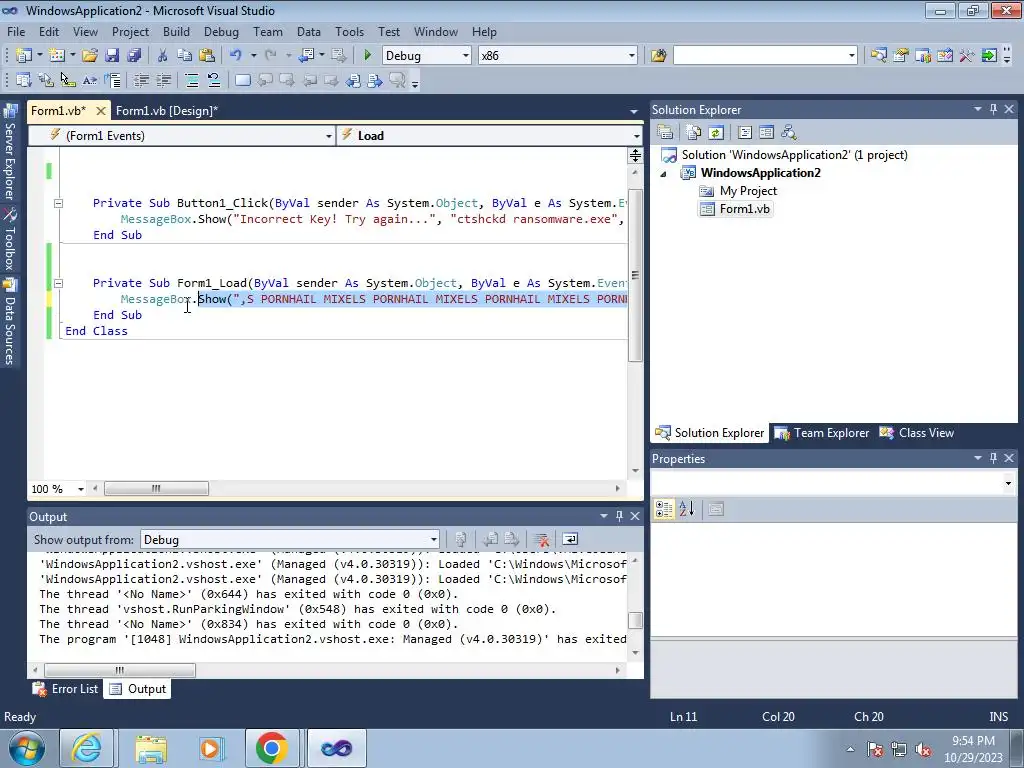Increase line indent using the toolbar icon
Viewport: 1024px width, 768px height.
point(163,80)
